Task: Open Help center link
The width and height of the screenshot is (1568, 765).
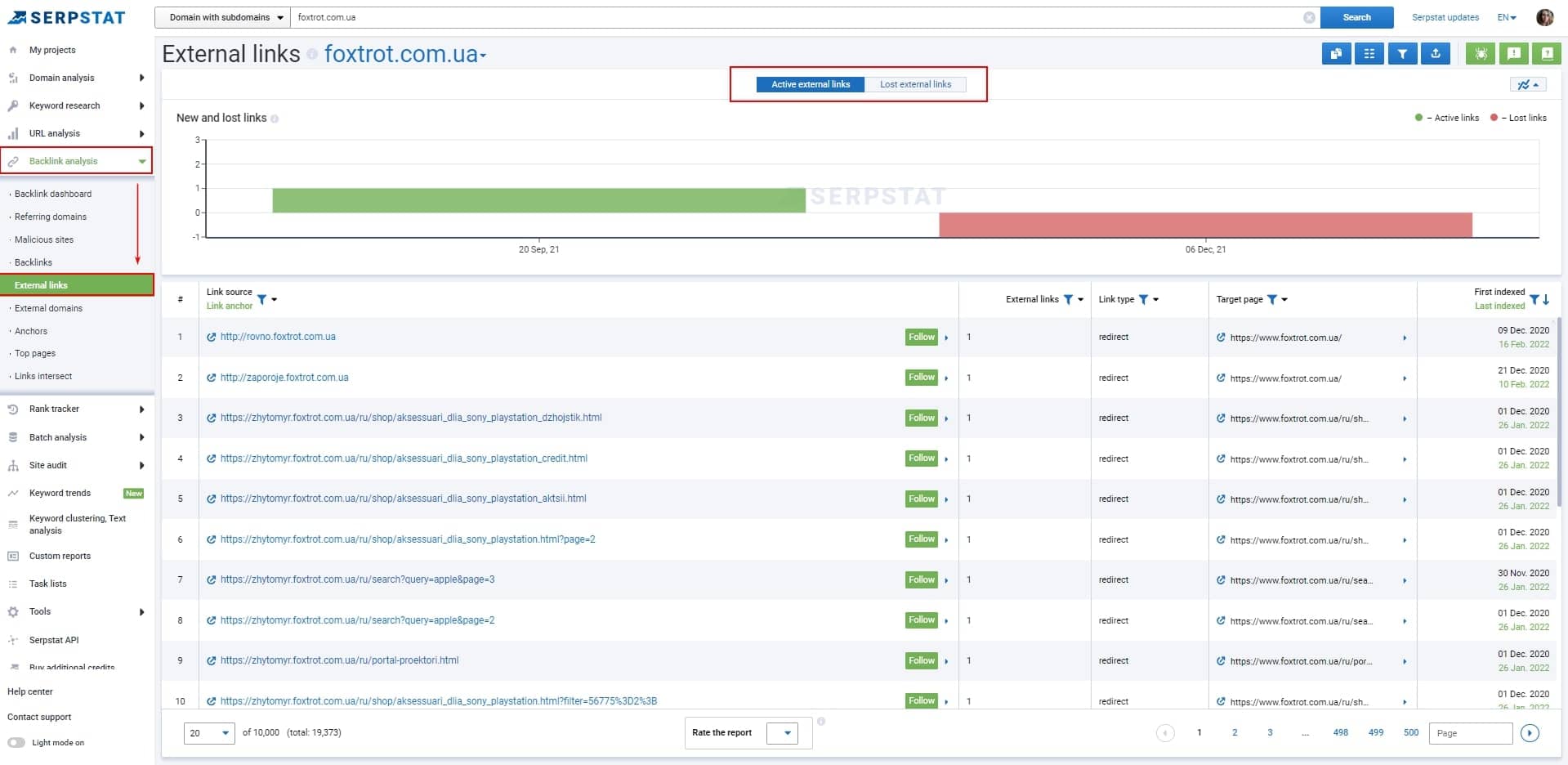Action: point(30,691)
